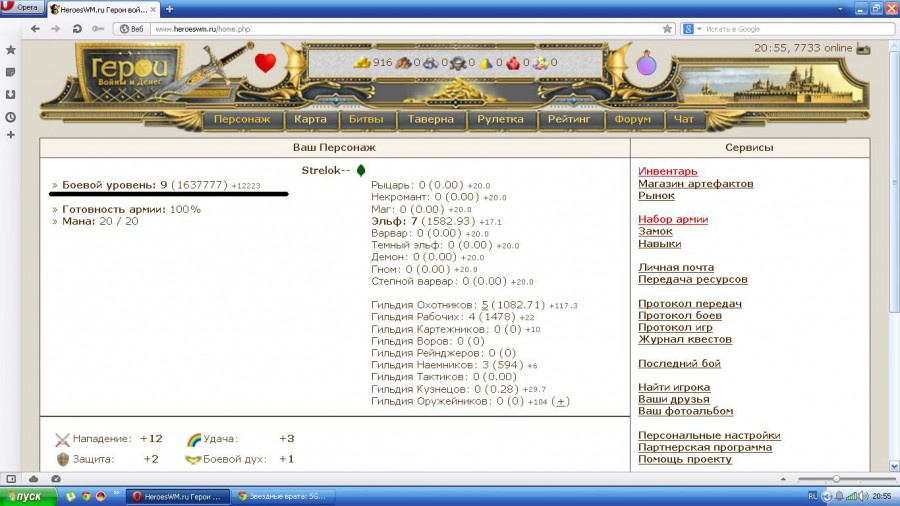Click the green elf faction leaf icon

(361, 170)
